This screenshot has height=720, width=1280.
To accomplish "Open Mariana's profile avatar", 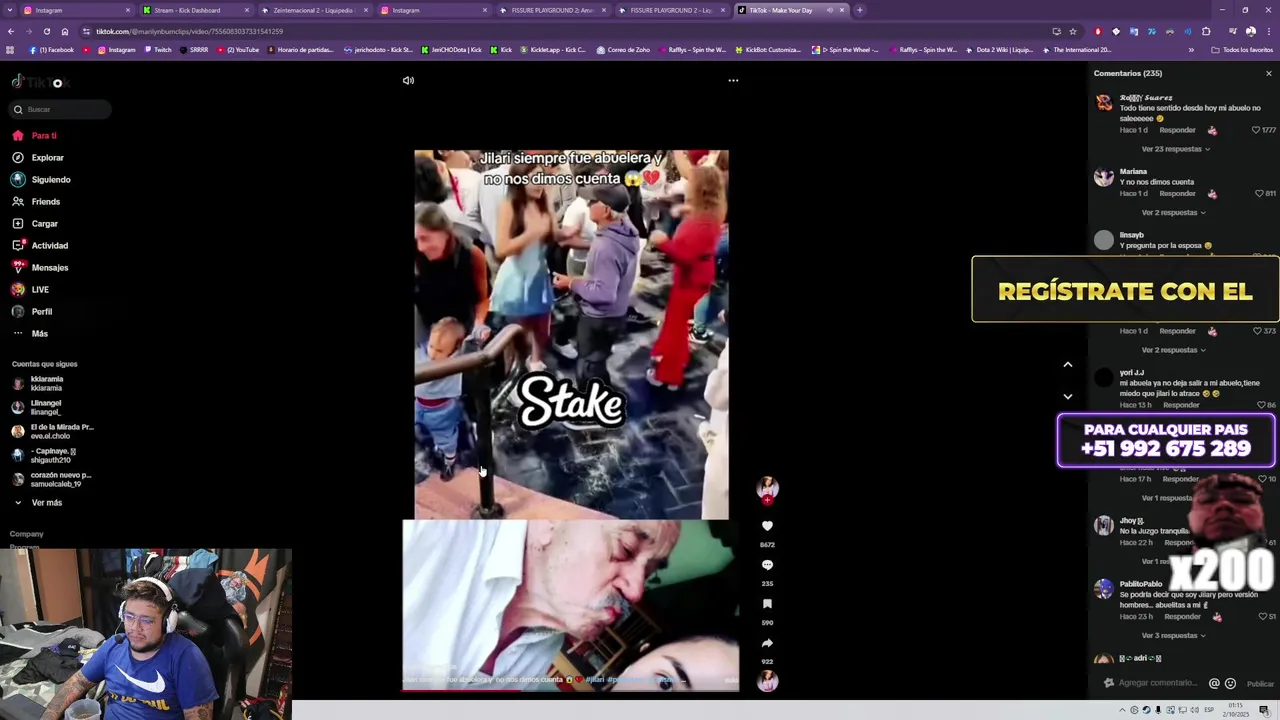I will click(1104, 177).
